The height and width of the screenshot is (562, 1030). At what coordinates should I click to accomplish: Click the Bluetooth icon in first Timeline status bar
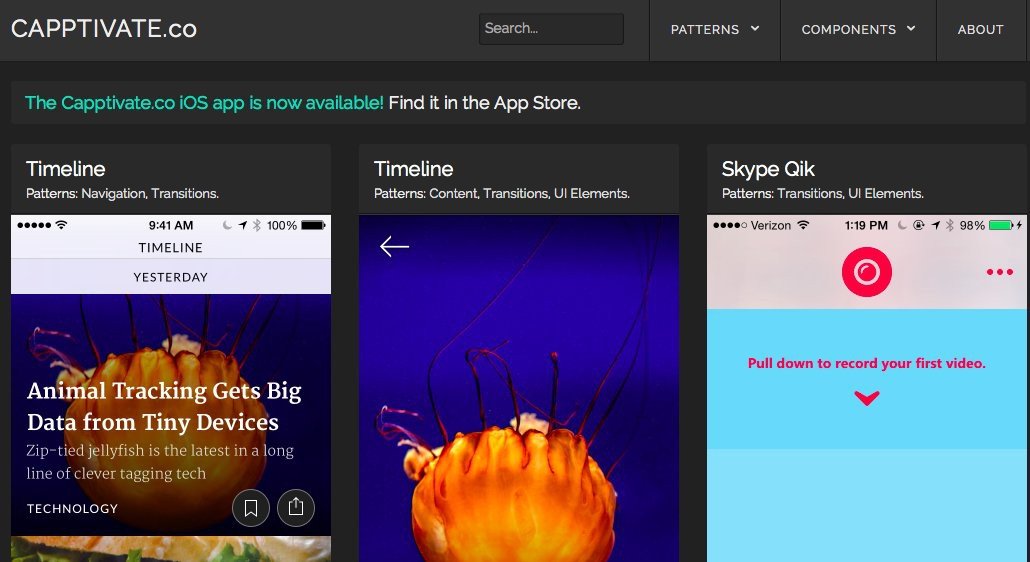tap(257, 225)
